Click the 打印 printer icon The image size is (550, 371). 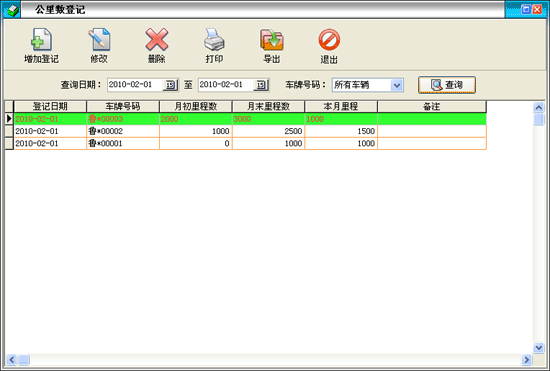pos(214,39)
